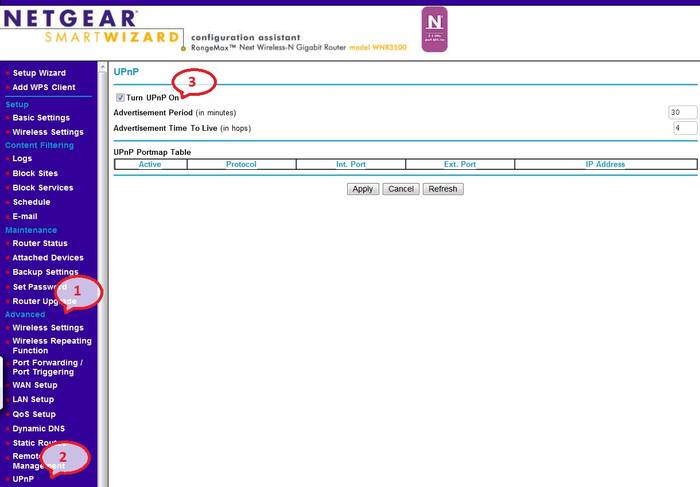This screenshot has height=487, width=700.
Task: Open E-mail settings link
Action: [x=27, y=216]
